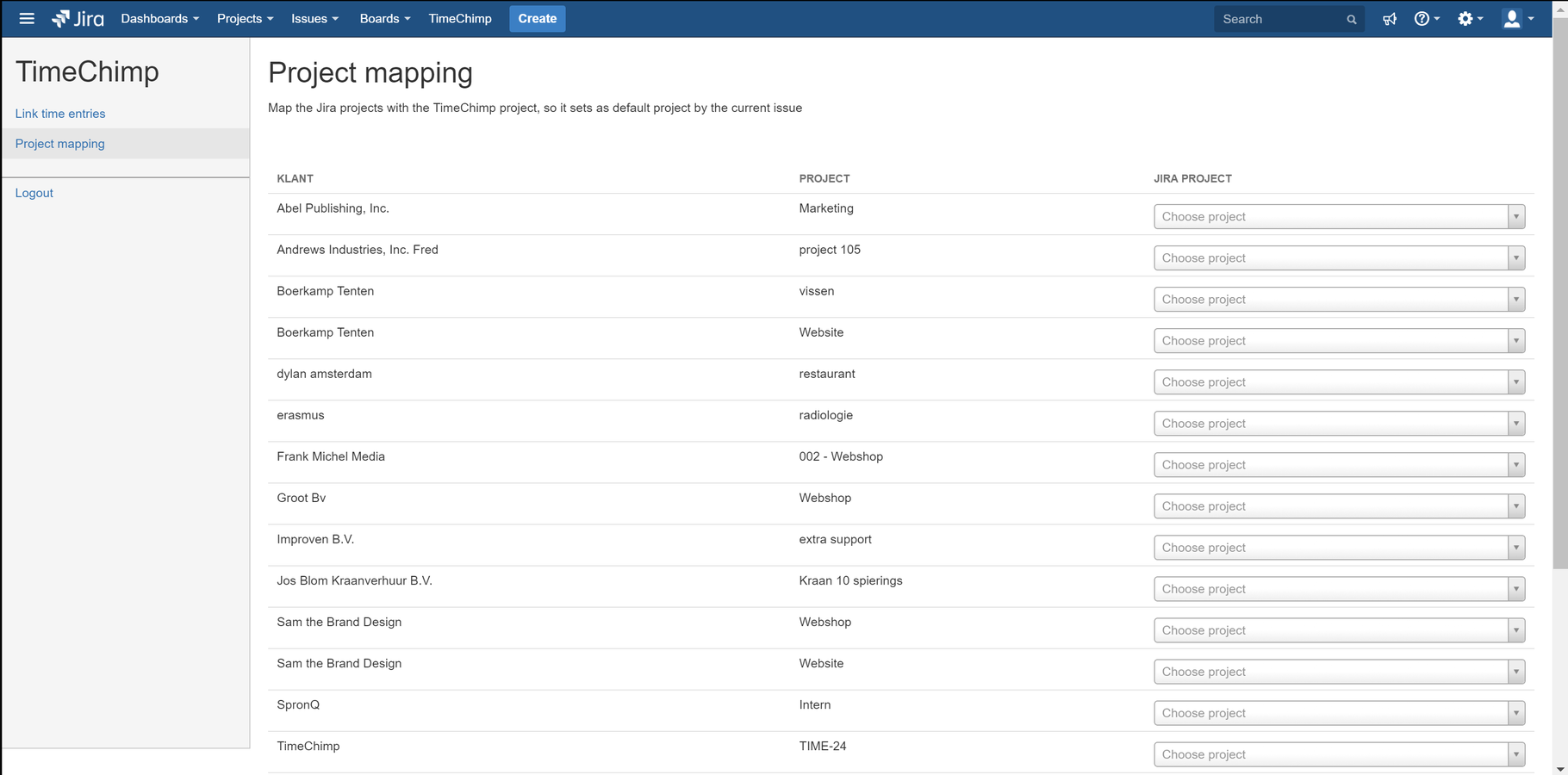1568x775 pixels.
Task: Choose Jira project for Abel Publishing Marketing
Action: 1339,217
